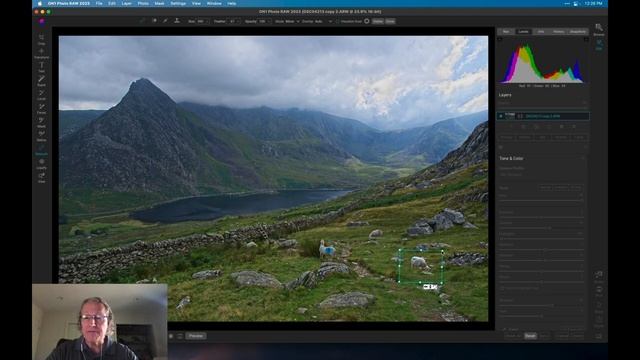Click the highlighted Reset button at bottom right

tap(530, 336)
